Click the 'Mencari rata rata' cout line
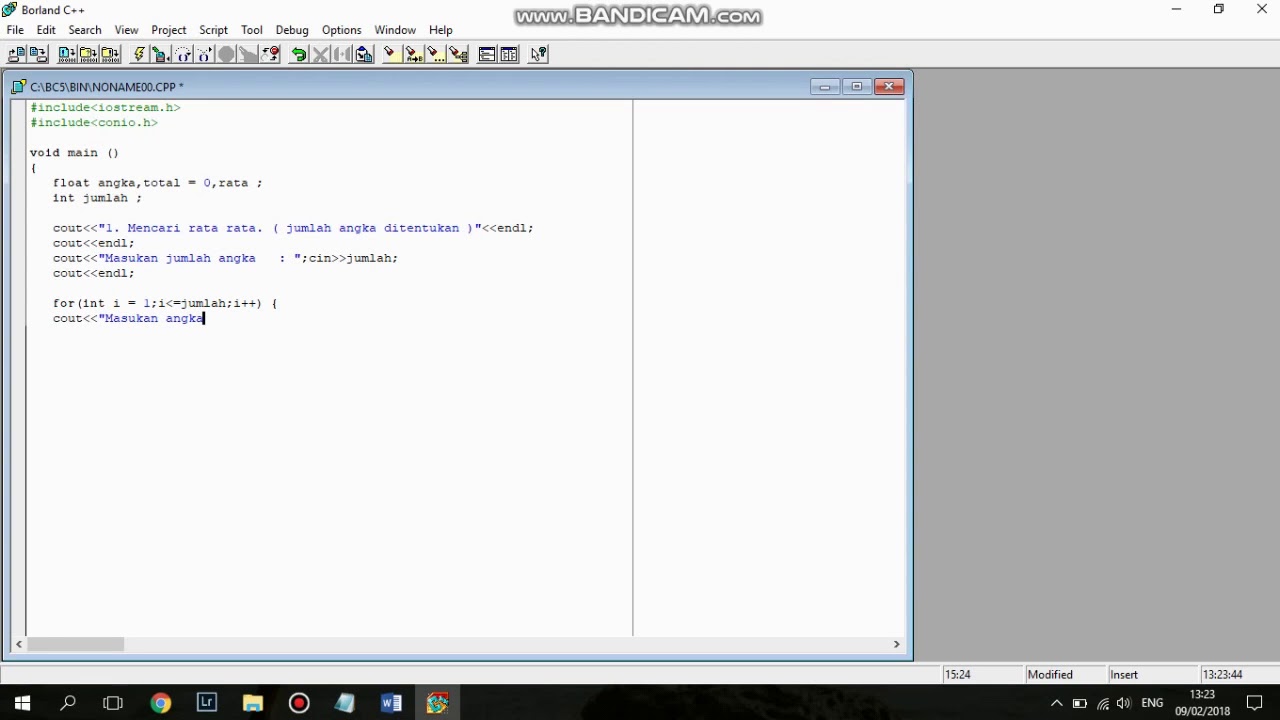 point(293,227)
